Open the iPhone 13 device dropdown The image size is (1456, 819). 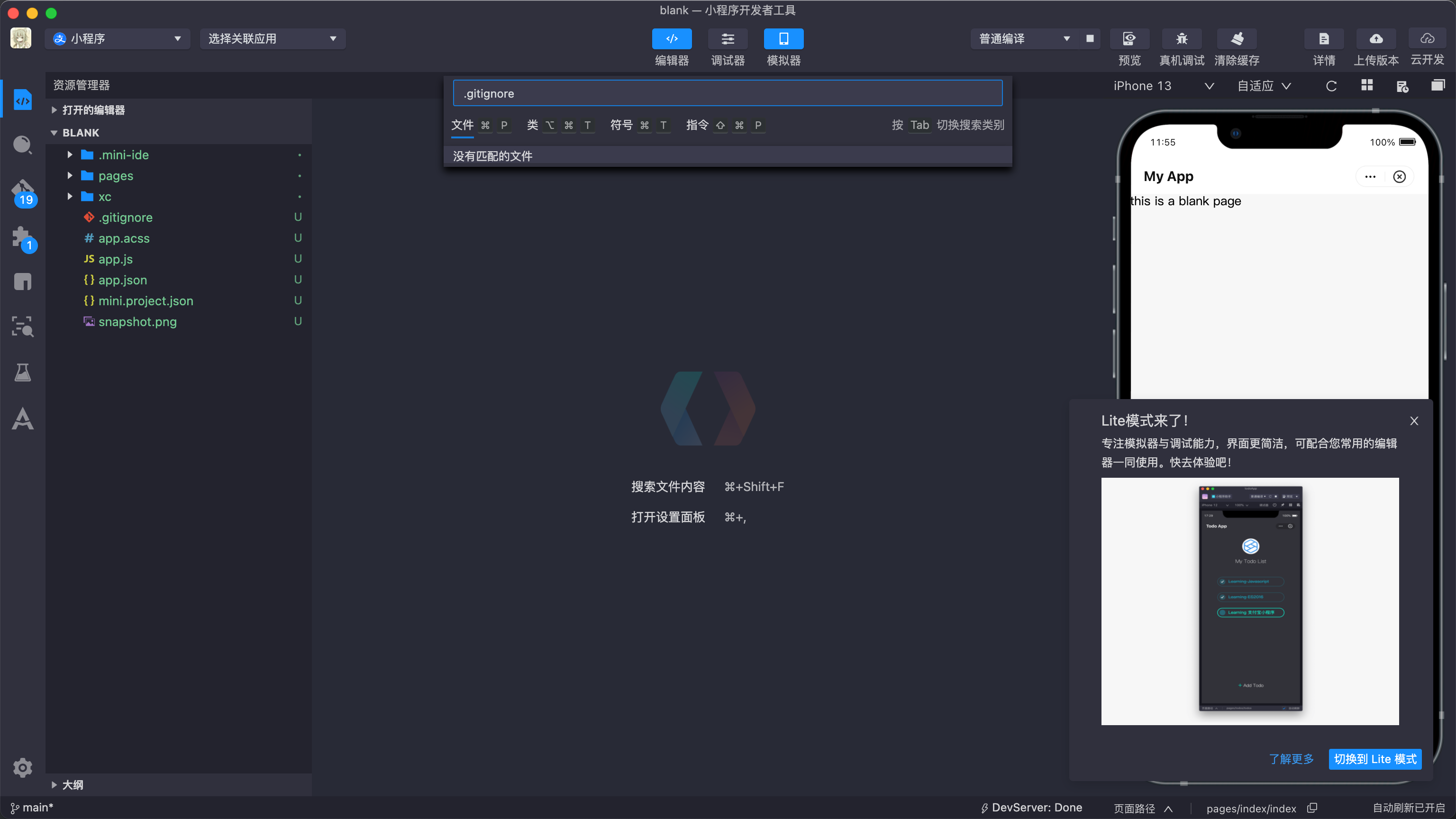click(1163, 86)
